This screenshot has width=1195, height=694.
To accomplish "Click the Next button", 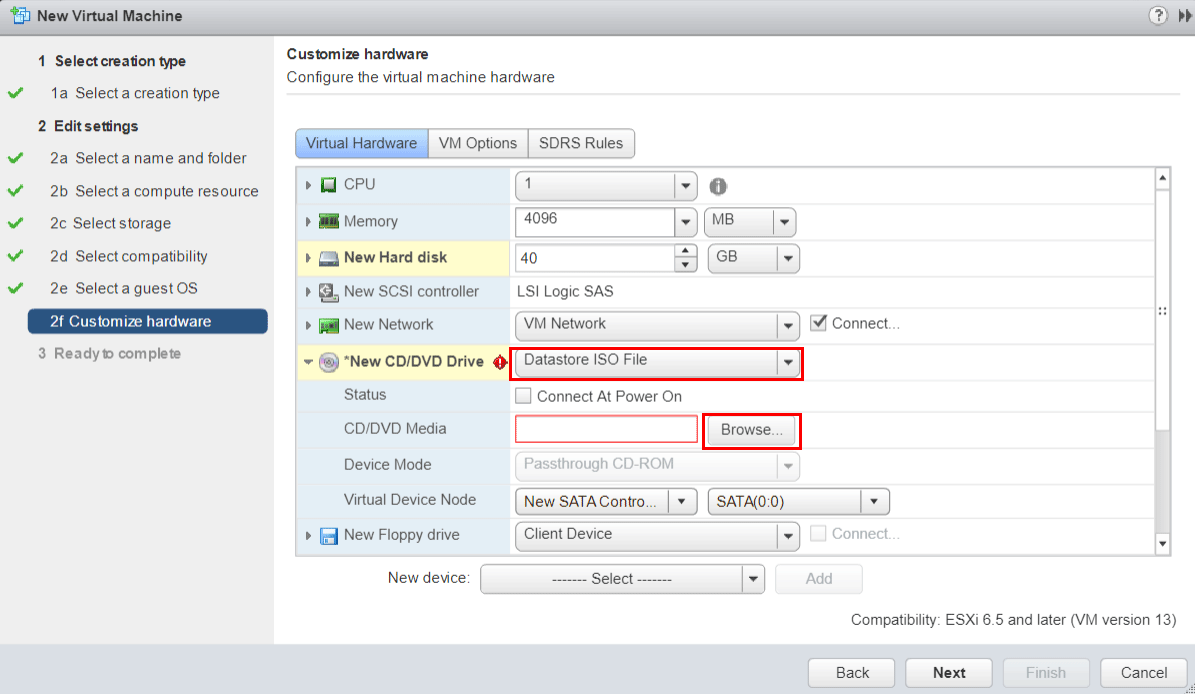I will (949, 673).
